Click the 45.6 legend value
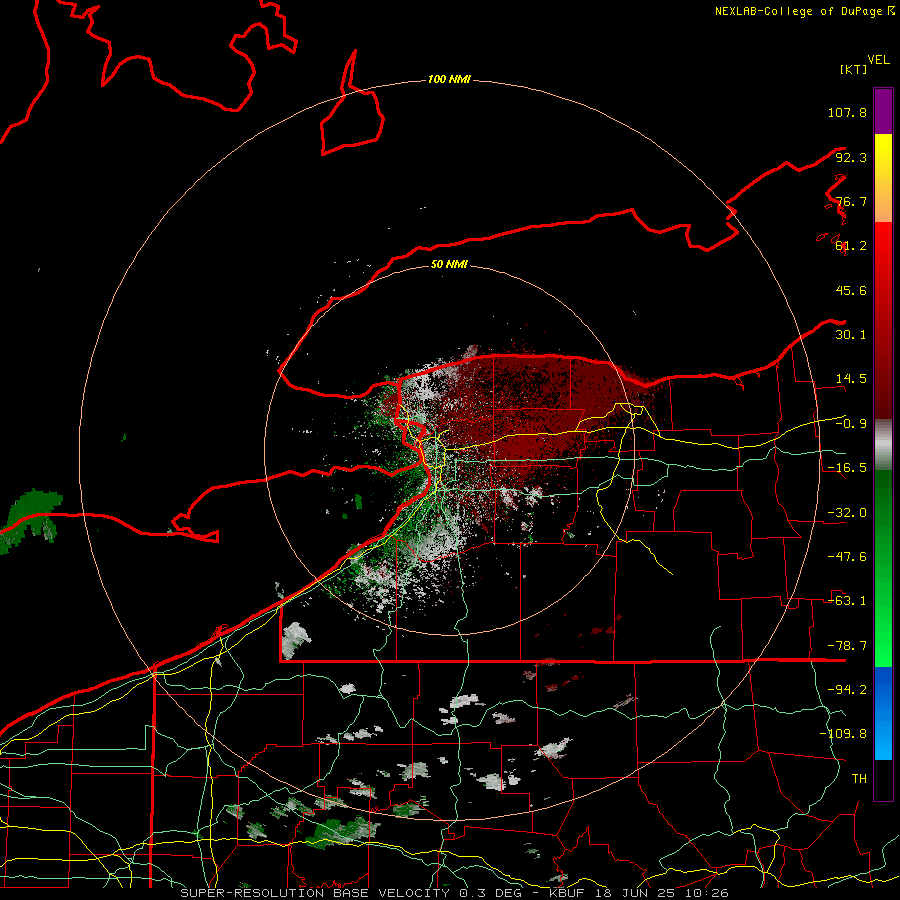900x900 pixels. [x=851, y=290]
